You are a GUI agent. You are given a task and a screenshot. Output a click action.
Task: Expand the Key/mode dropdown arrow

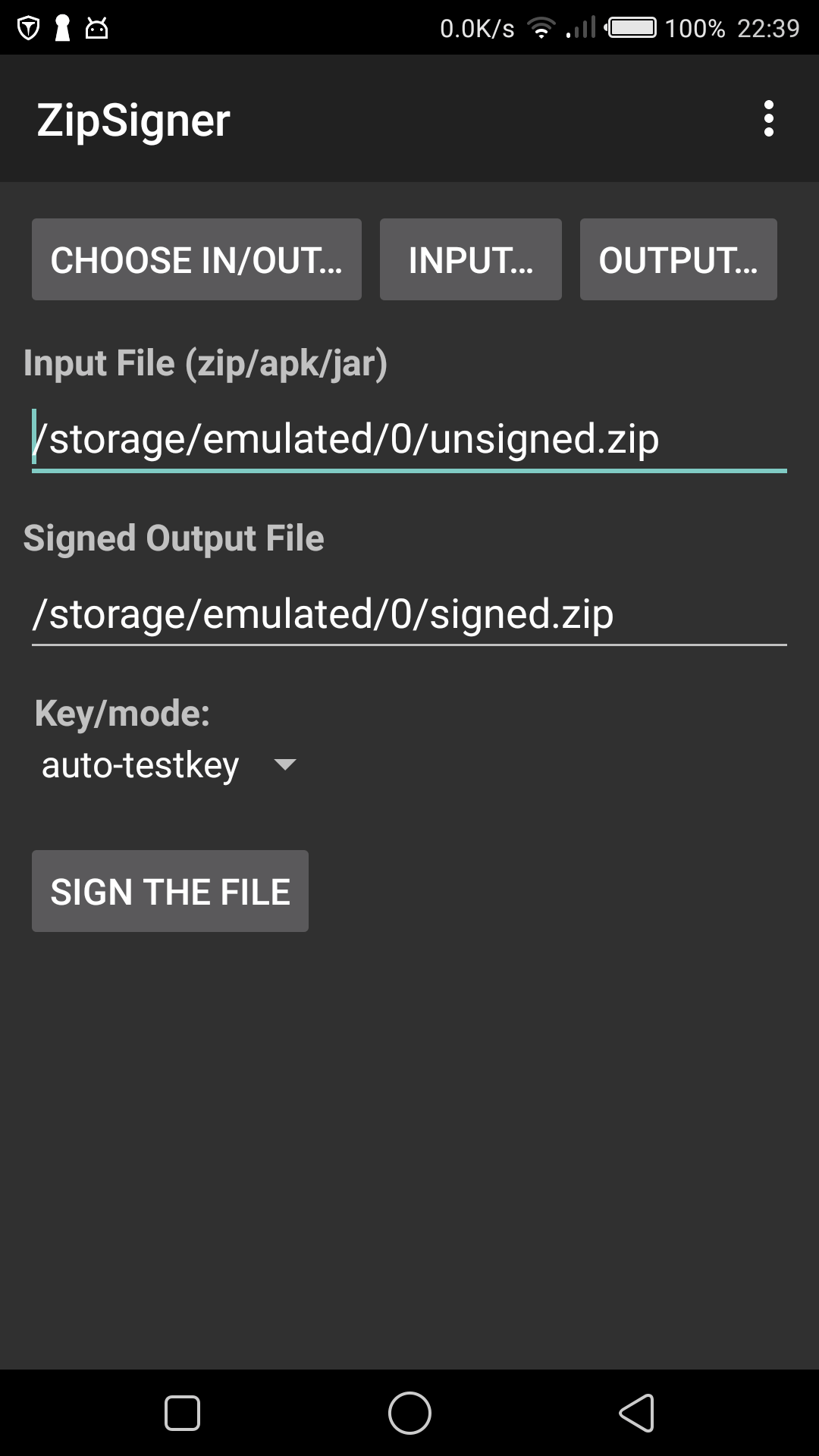pyautogui.click(x=285, y=764)
